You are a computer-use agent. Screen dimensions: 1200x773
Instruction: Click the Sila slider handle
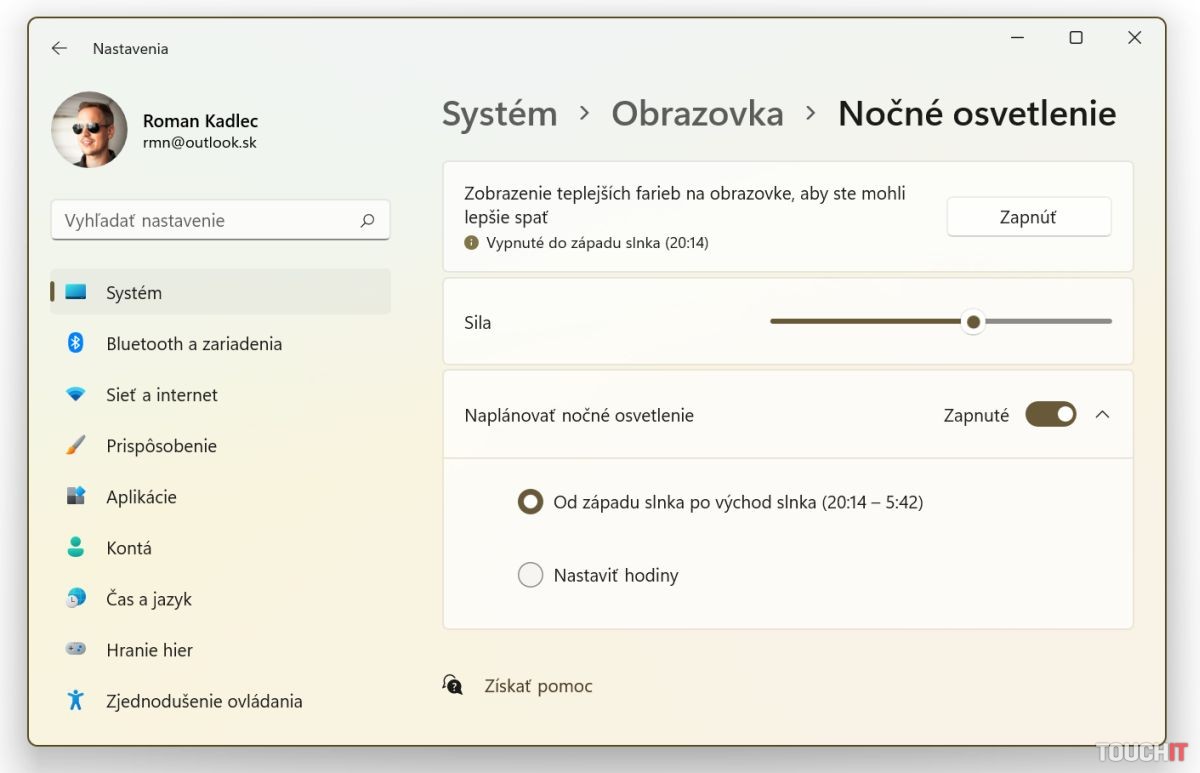click(973, 322)
